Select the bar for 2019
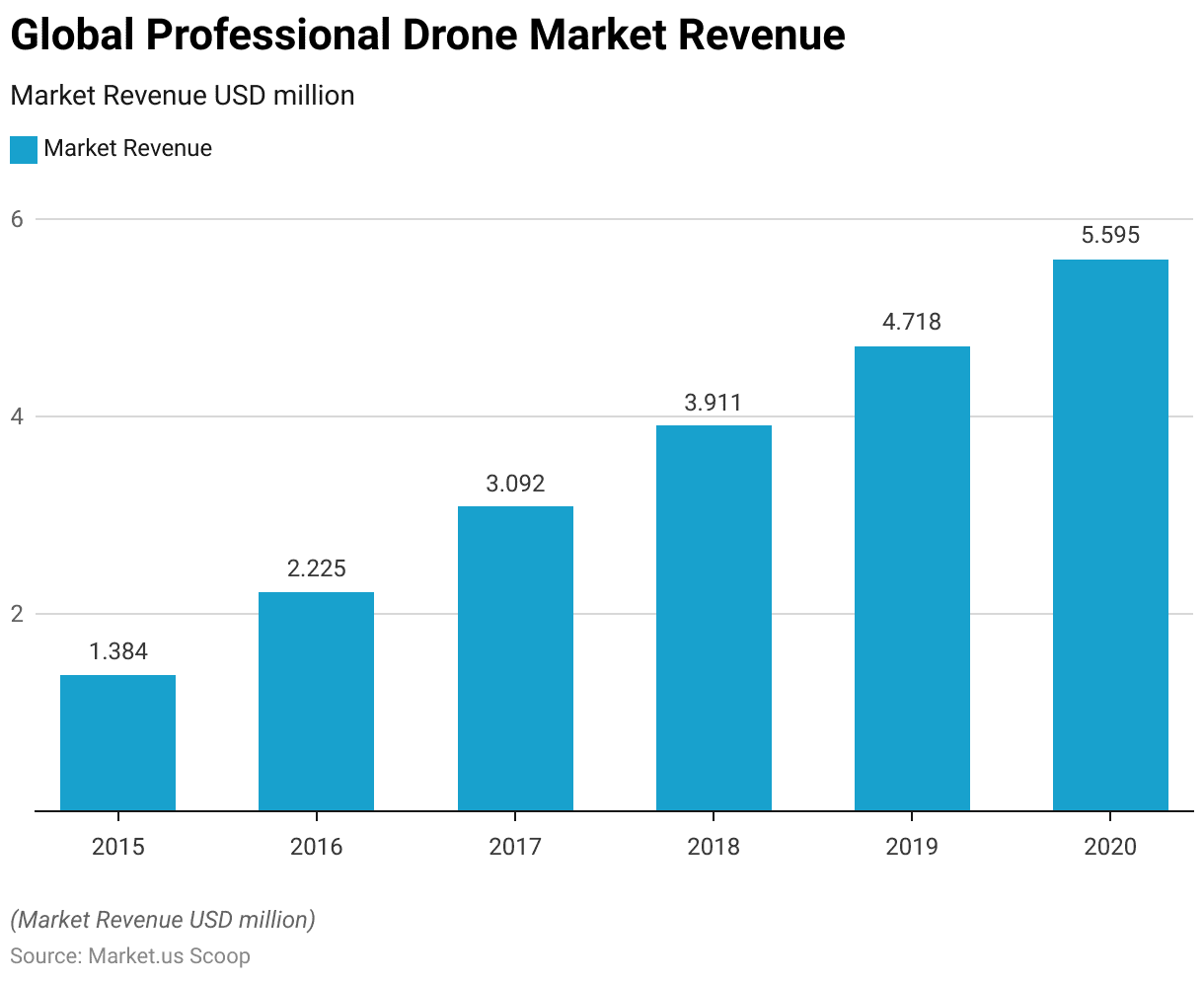Viewport: 1204px width, 981px height. (912, 578)
